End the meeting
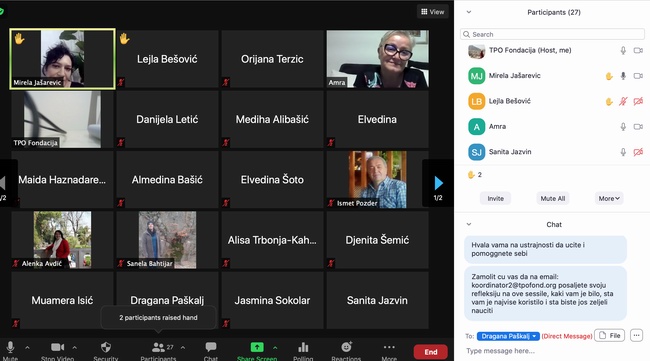The height and width of the screenshot is (361, 650). coord(431,352)
